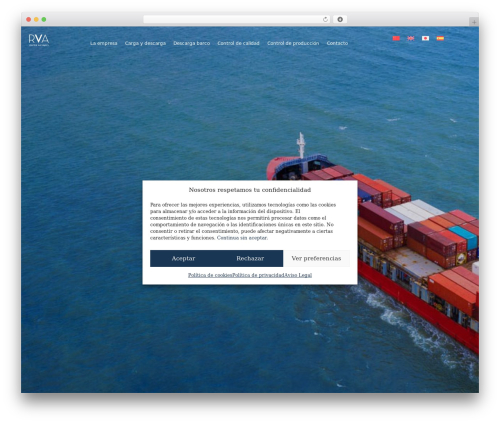Open the Política de privacidad link
This screenshot has height=423, width=500.
(258, 275)
